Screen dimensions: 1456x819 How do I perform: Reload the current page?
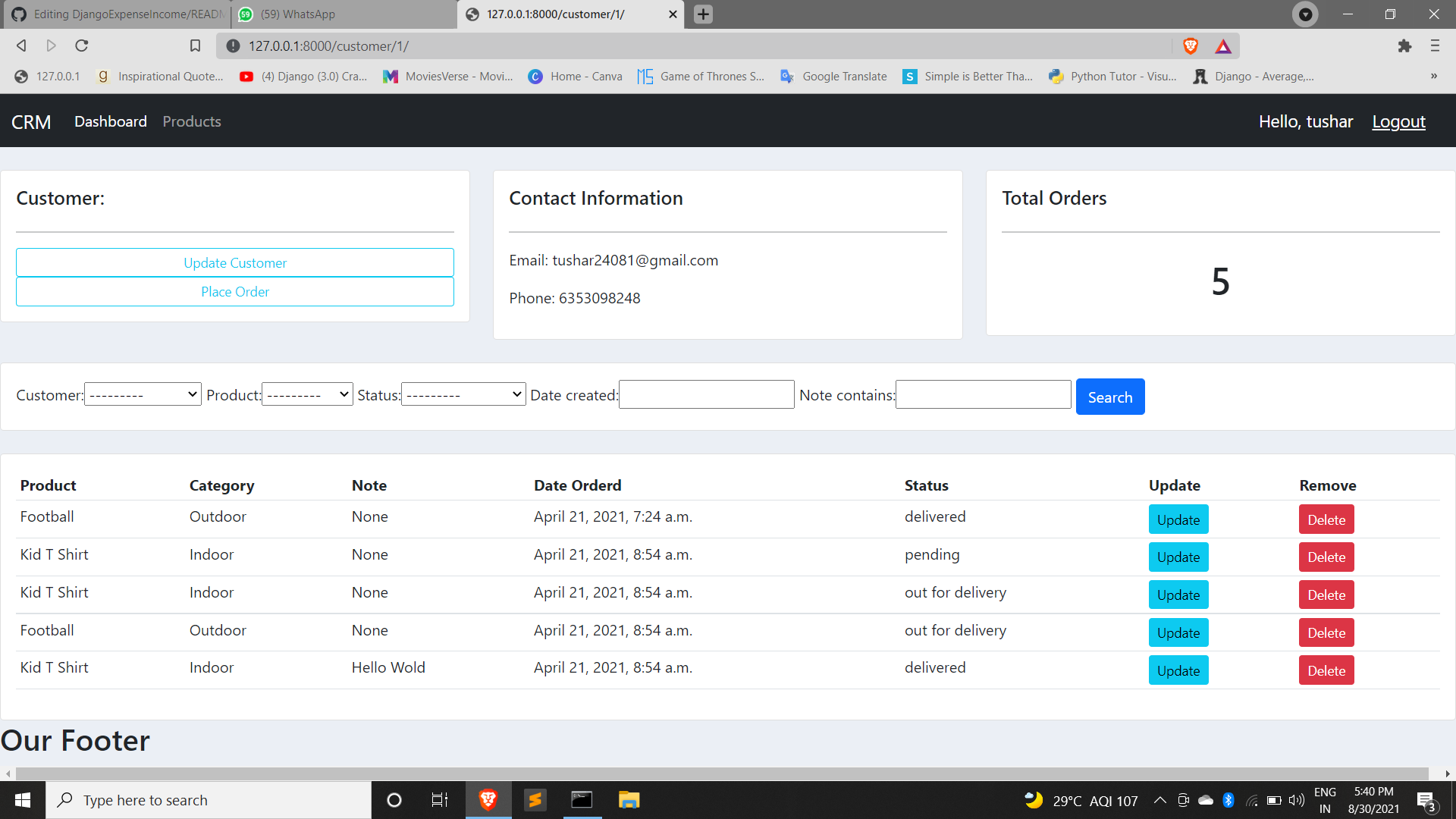click(x=81, y=45)
